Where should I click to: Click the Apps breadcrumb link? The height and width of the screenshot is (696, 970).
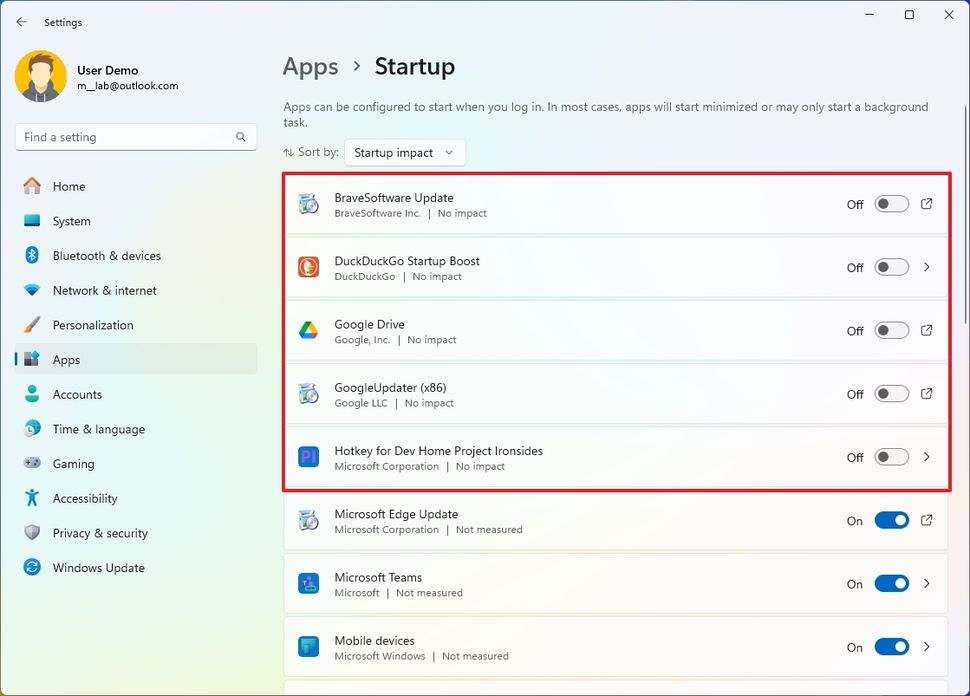(x=310, y=66)
